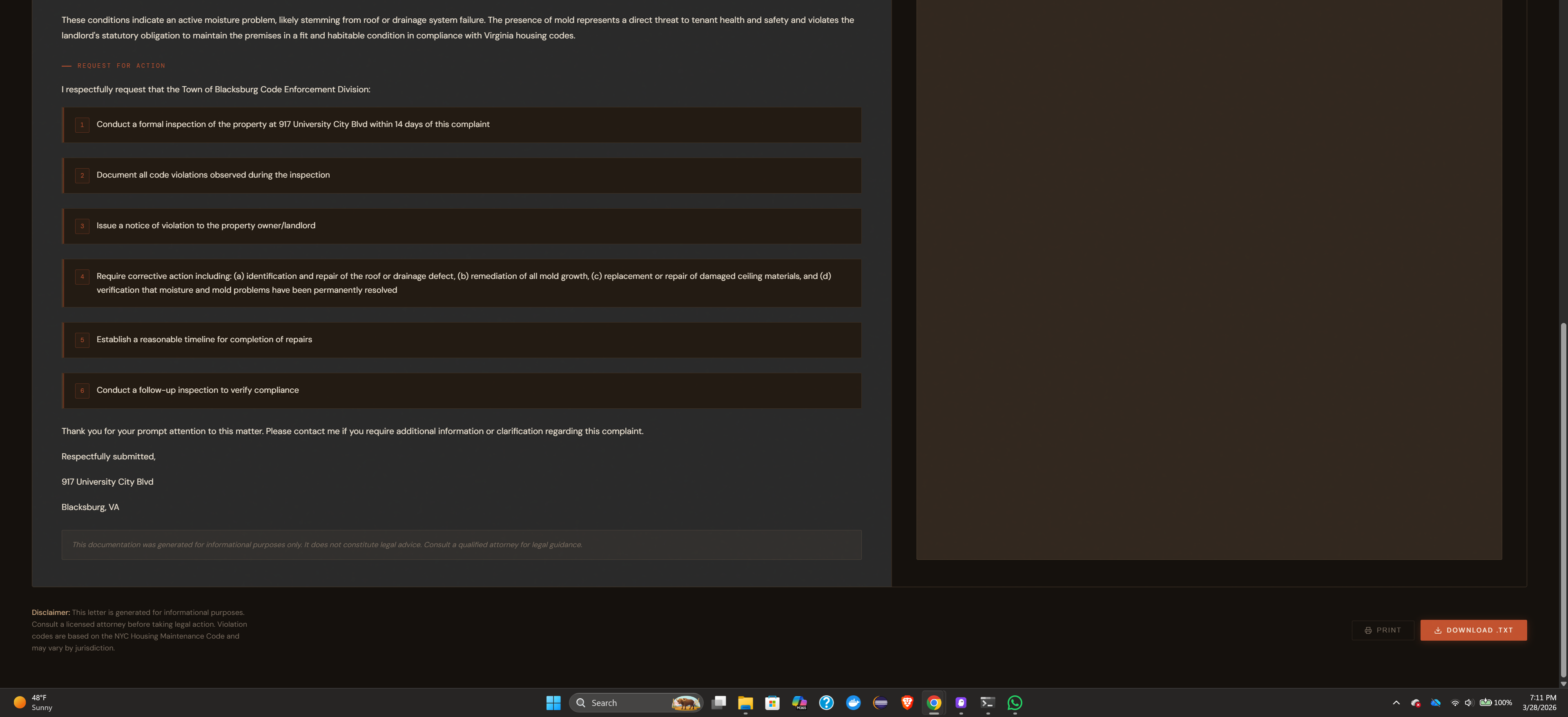This screenshot has height=717, width=1568.
Task: Open Task View from taskbar
Action: [718, 702]
